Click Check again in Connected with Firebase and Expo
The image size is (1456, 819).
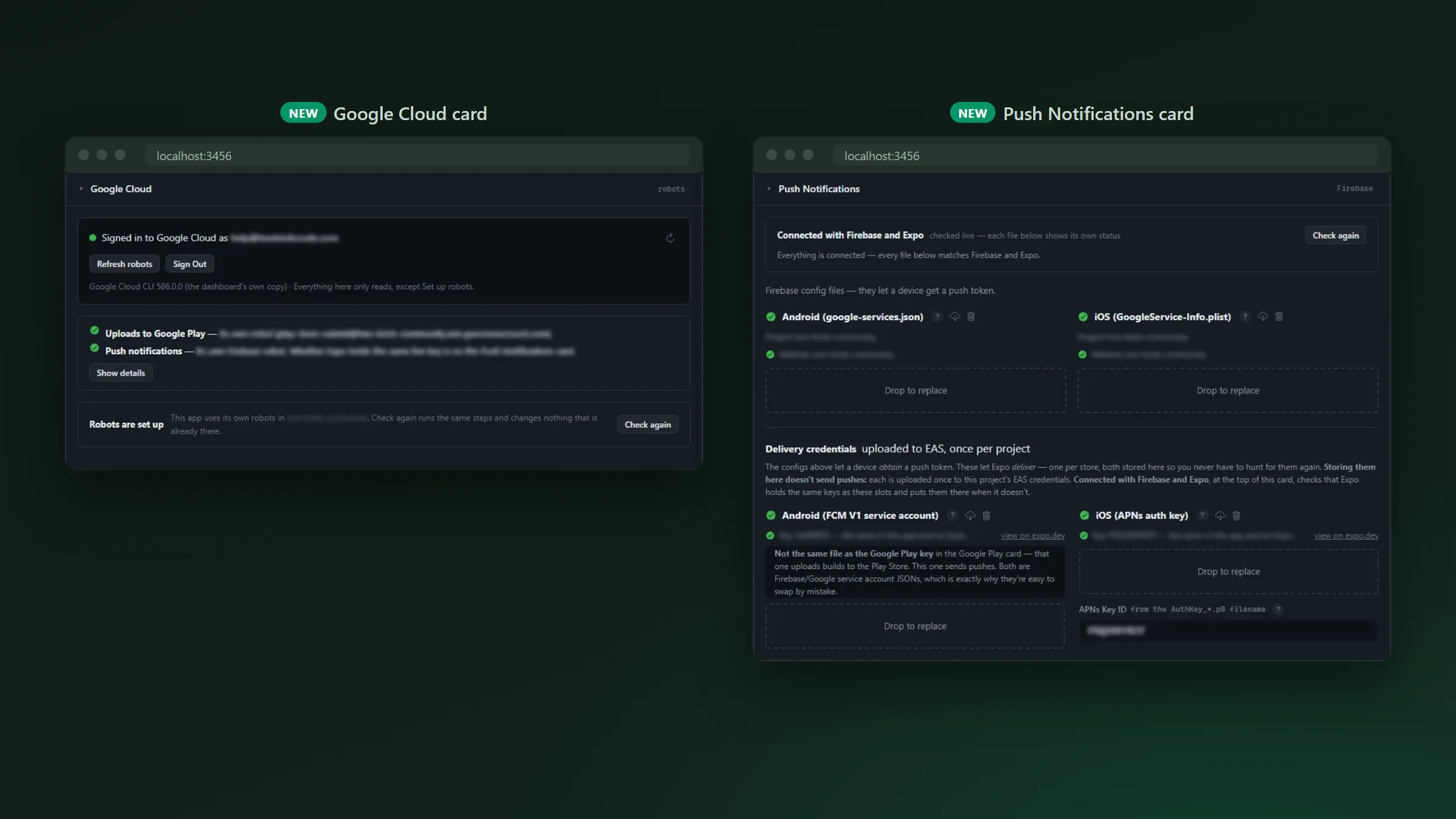(1336, 235)
